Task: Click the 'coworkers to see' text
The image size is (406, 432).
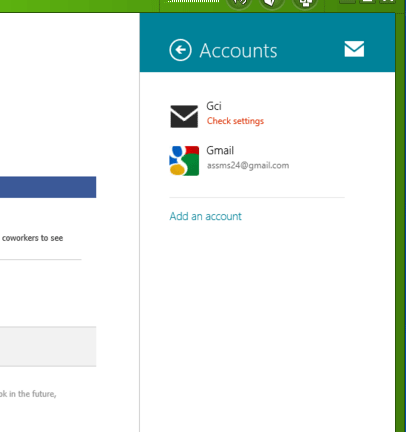Action: [32, 238]
